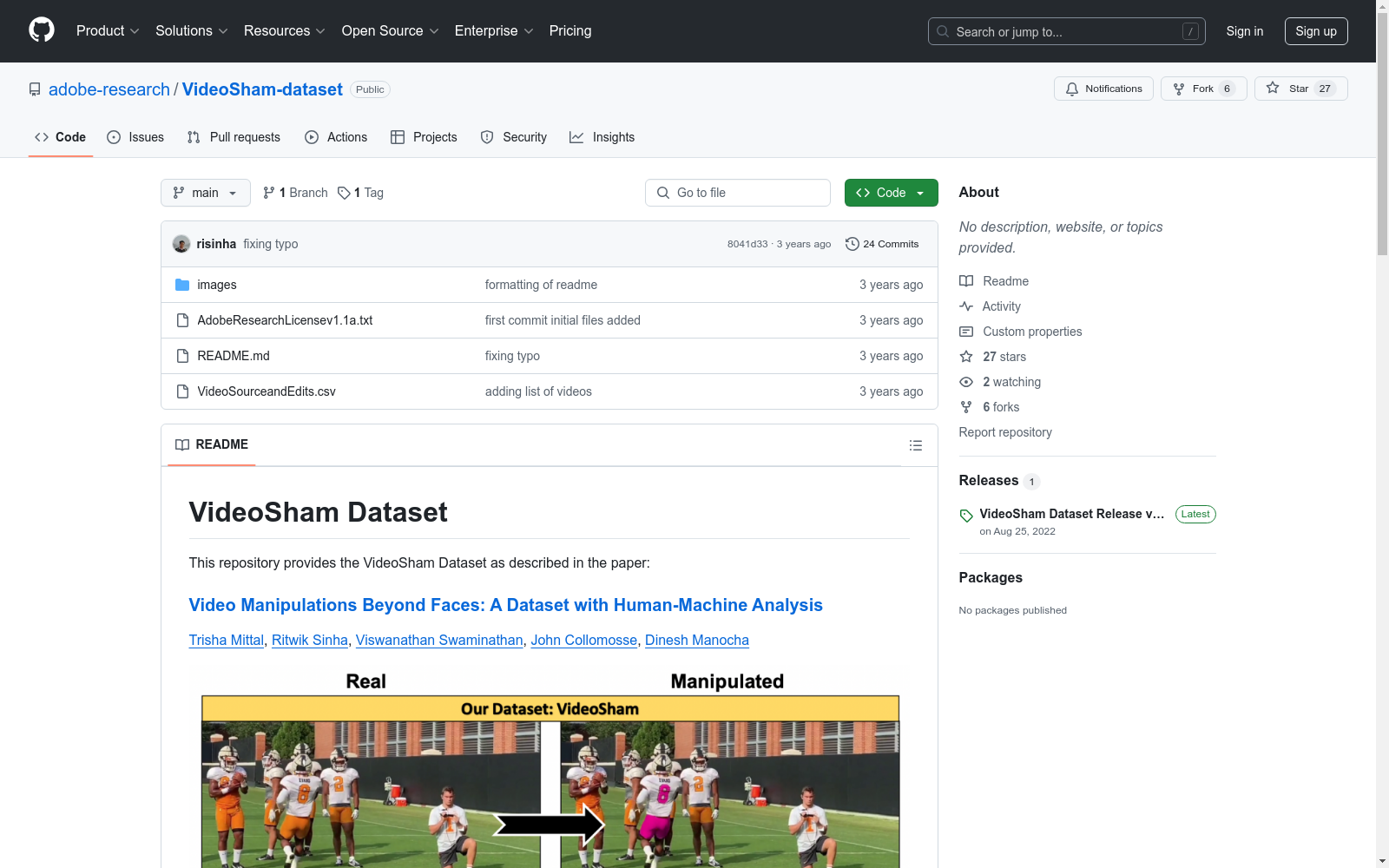Click the bell icon in Notifications
The image size is (1389, 868).
(1072, 89)
